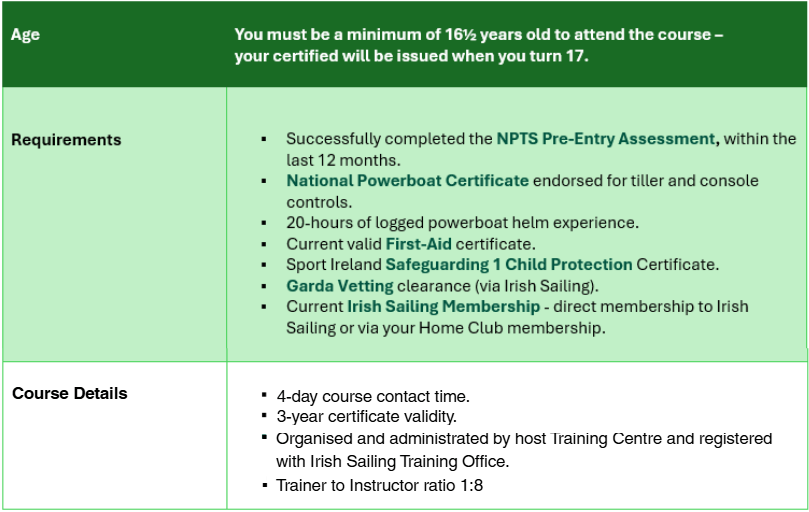Select the Age row header
Viewport: 809px width, 512px height.
click(x=25, y=34)
